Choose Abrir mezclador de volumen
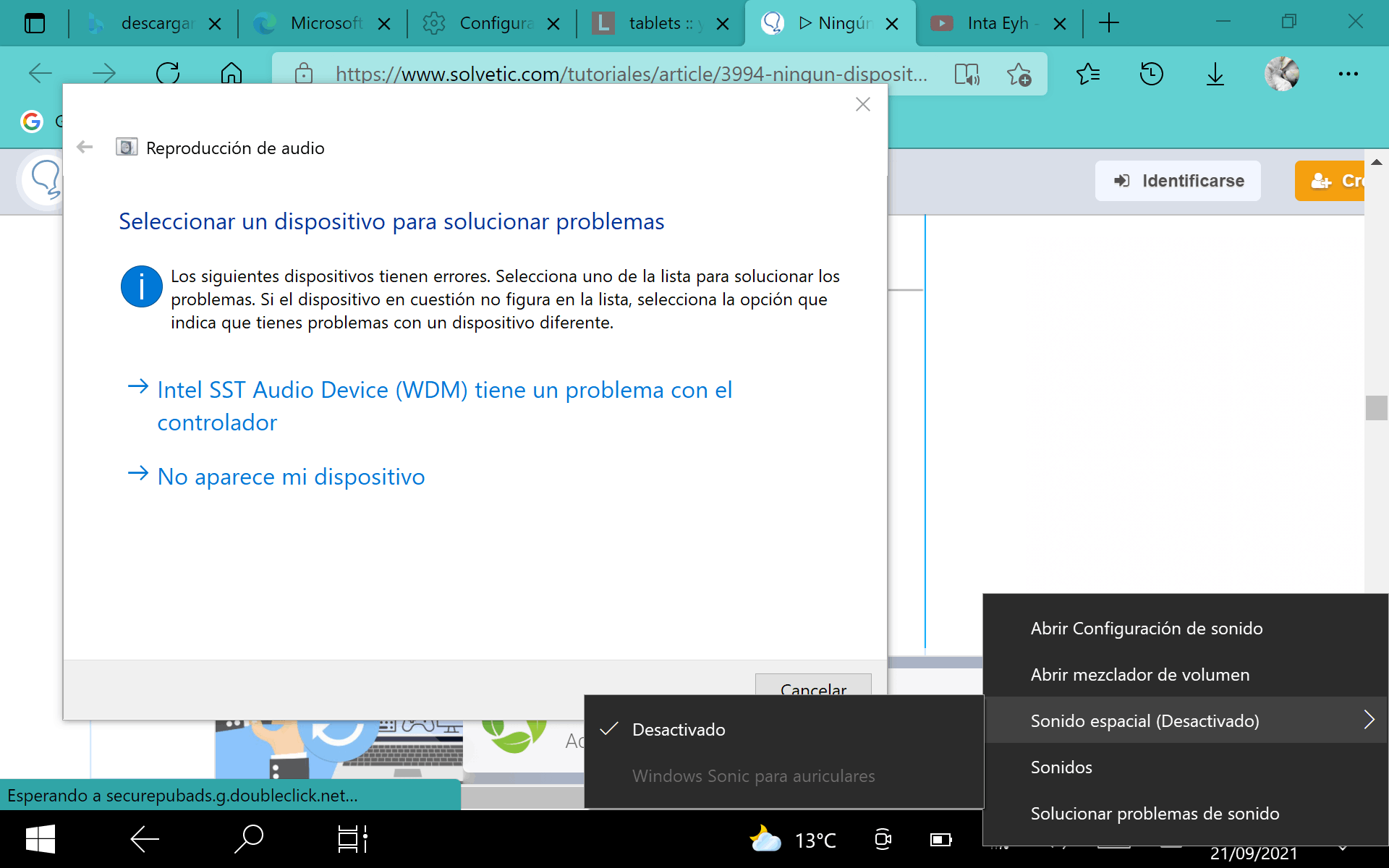1389x868 pixels. [x=1139, y=675]
